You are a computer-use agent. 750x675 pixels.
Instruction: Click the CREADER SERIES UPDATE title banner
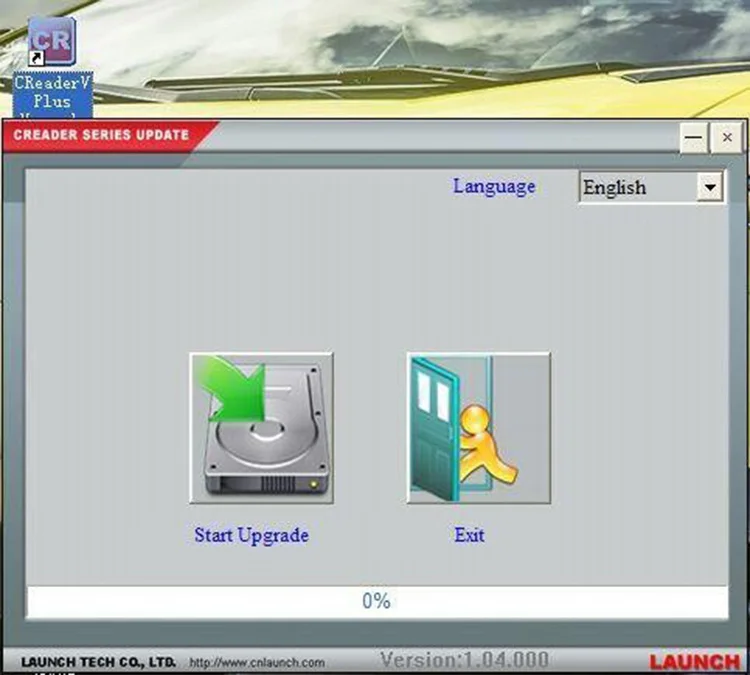[101, 135]
